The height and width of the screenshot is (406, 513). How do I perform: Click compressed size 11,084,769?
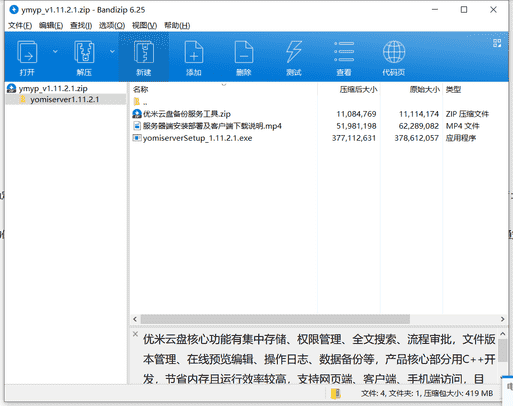356,114
